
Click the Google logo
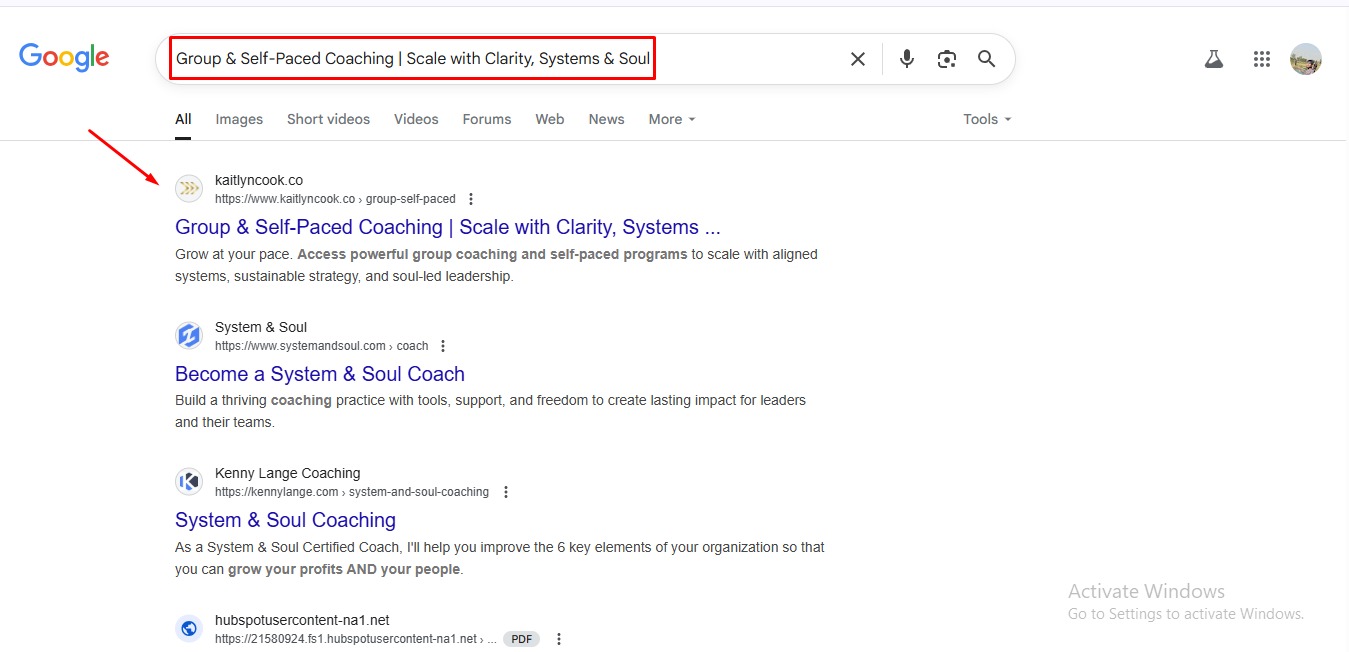[64, 58]
